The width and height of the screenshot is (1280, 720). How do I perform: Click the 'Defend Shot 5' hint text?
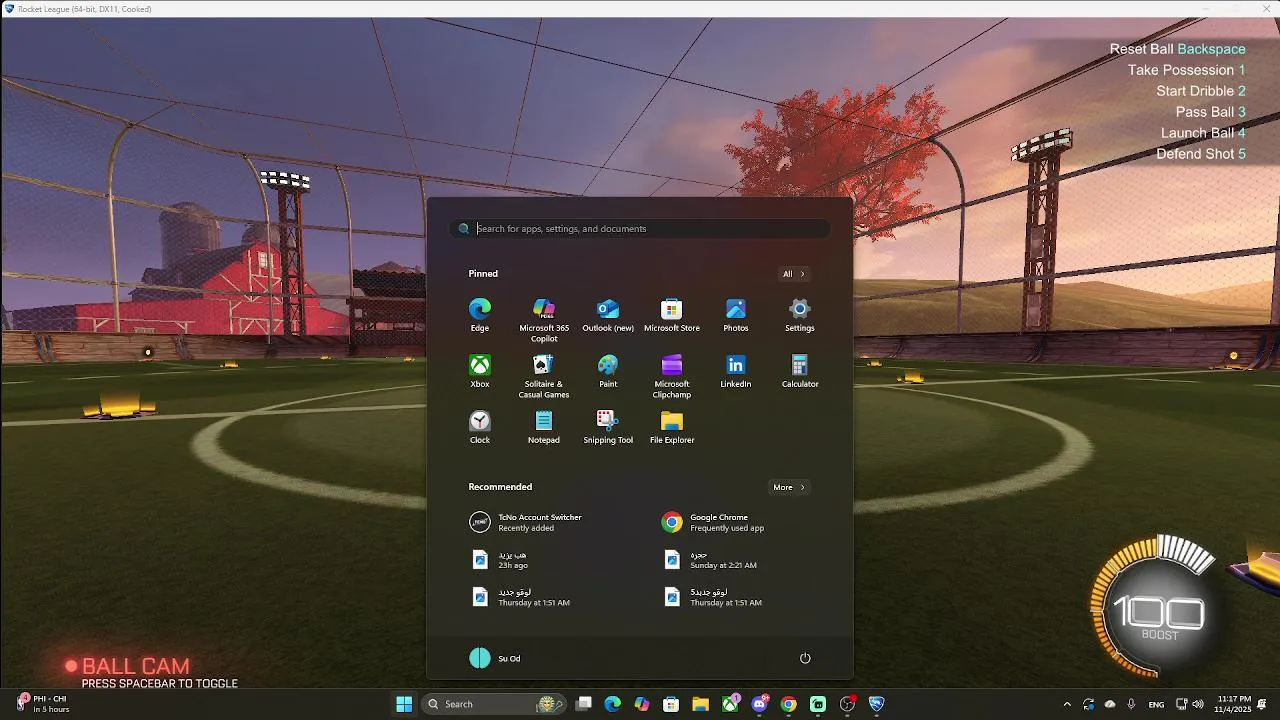1201,154
